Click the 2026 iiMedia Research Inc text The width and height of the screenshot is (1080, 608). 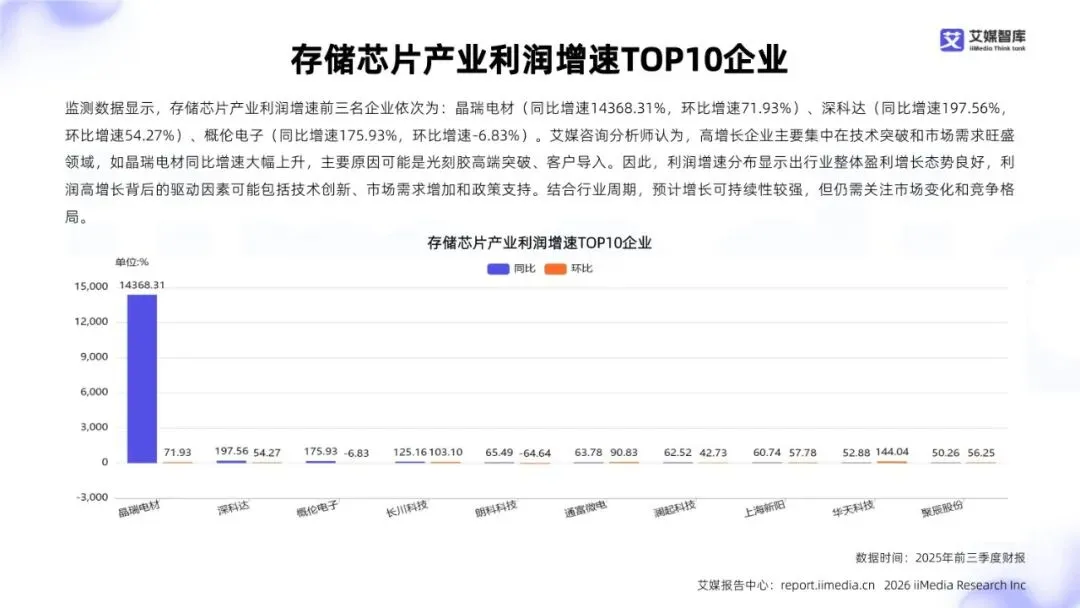coord(955,585)
